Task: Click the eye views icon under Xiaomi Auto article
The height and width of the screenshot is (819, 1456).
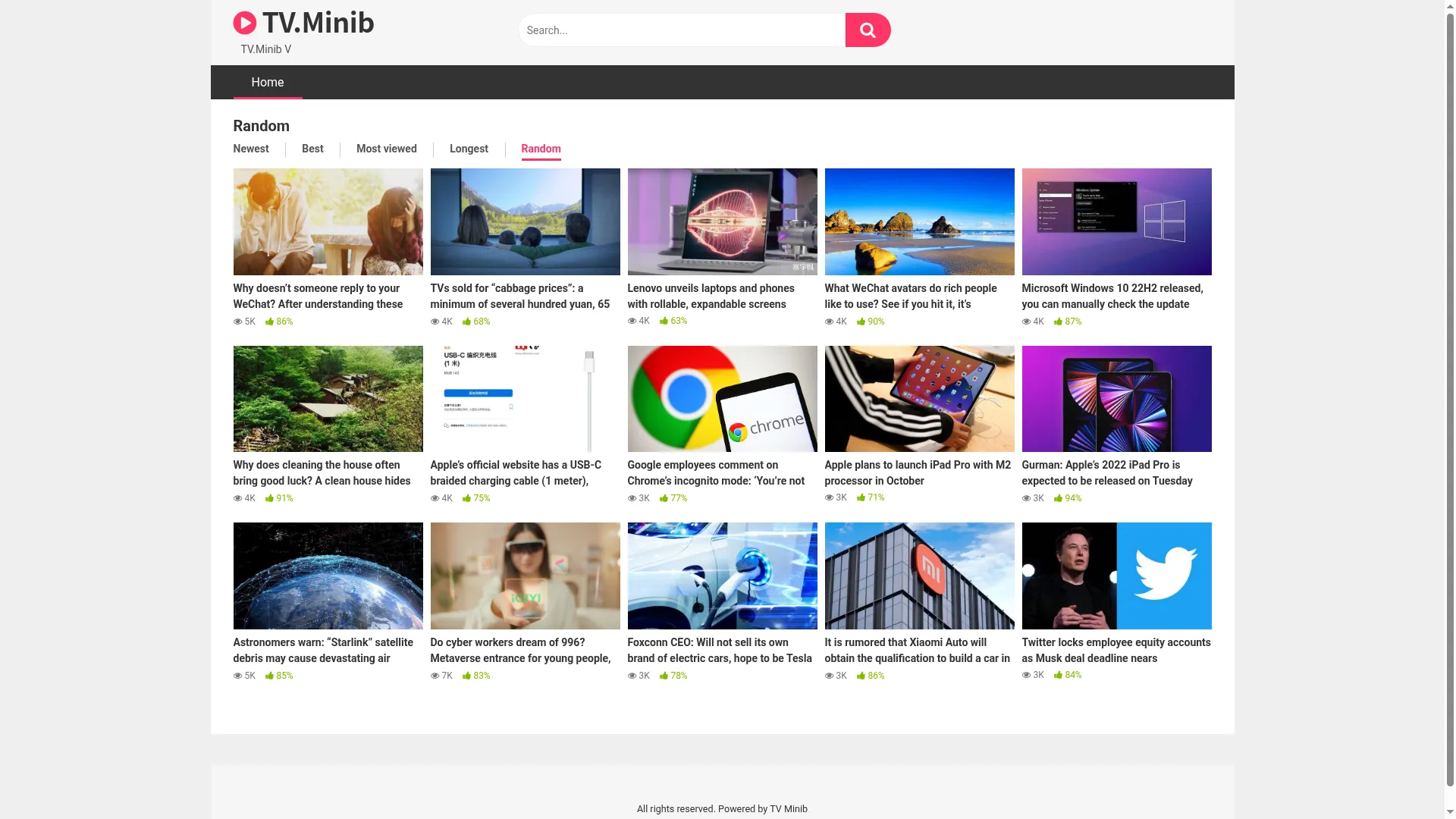Action: coord(830,676)
